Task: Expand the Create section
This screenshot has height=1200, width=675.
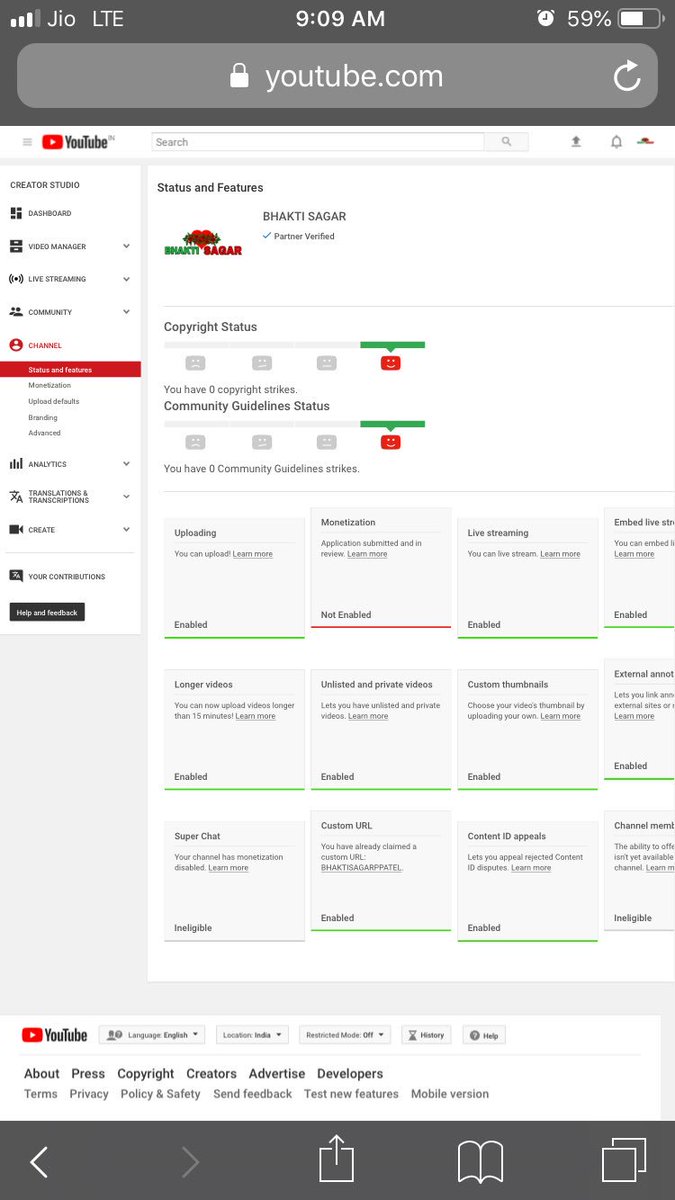Action: click(x=126, y=530)
